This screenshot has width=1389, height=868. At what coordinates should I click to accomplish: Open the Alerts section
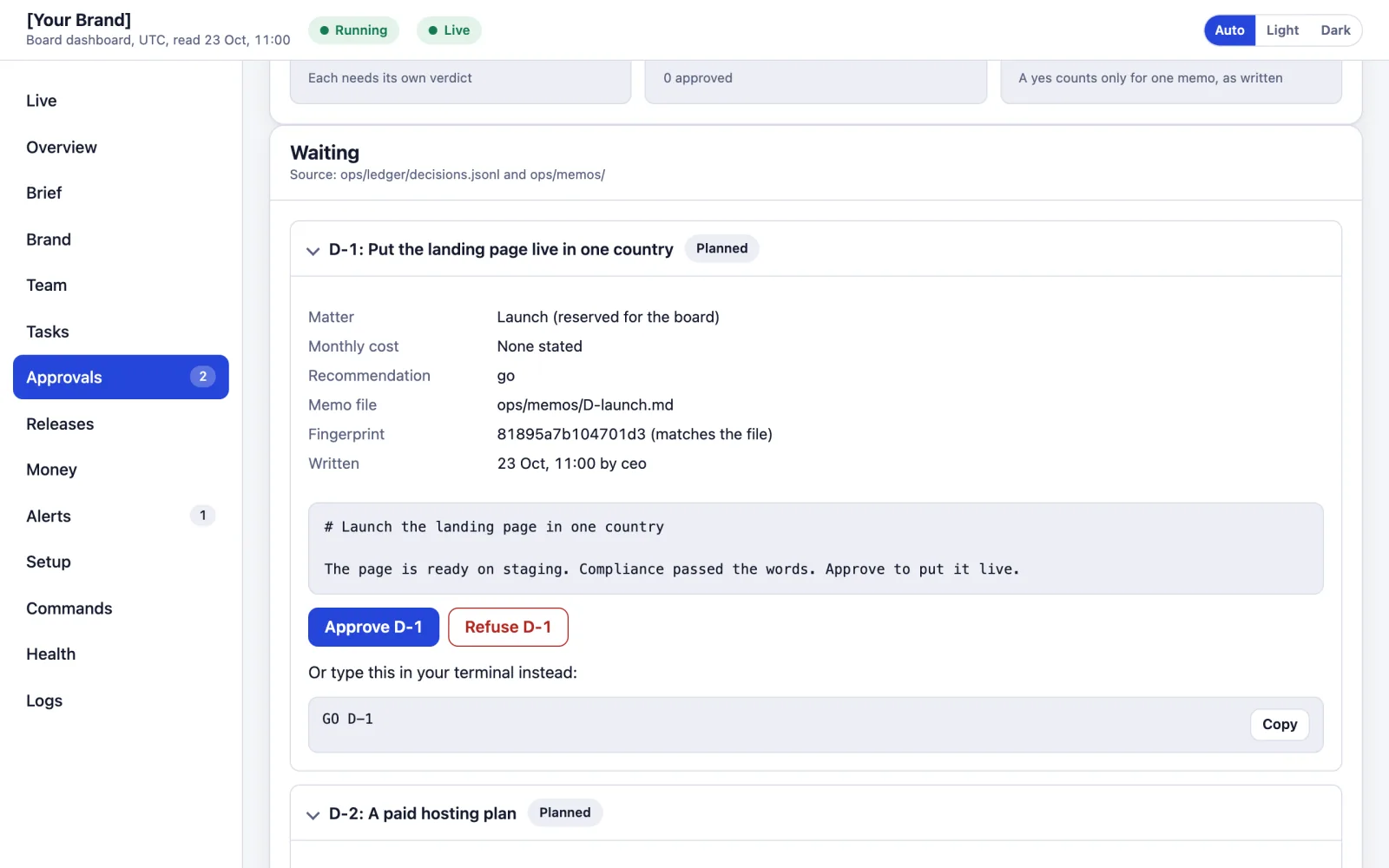click(121, 516)
